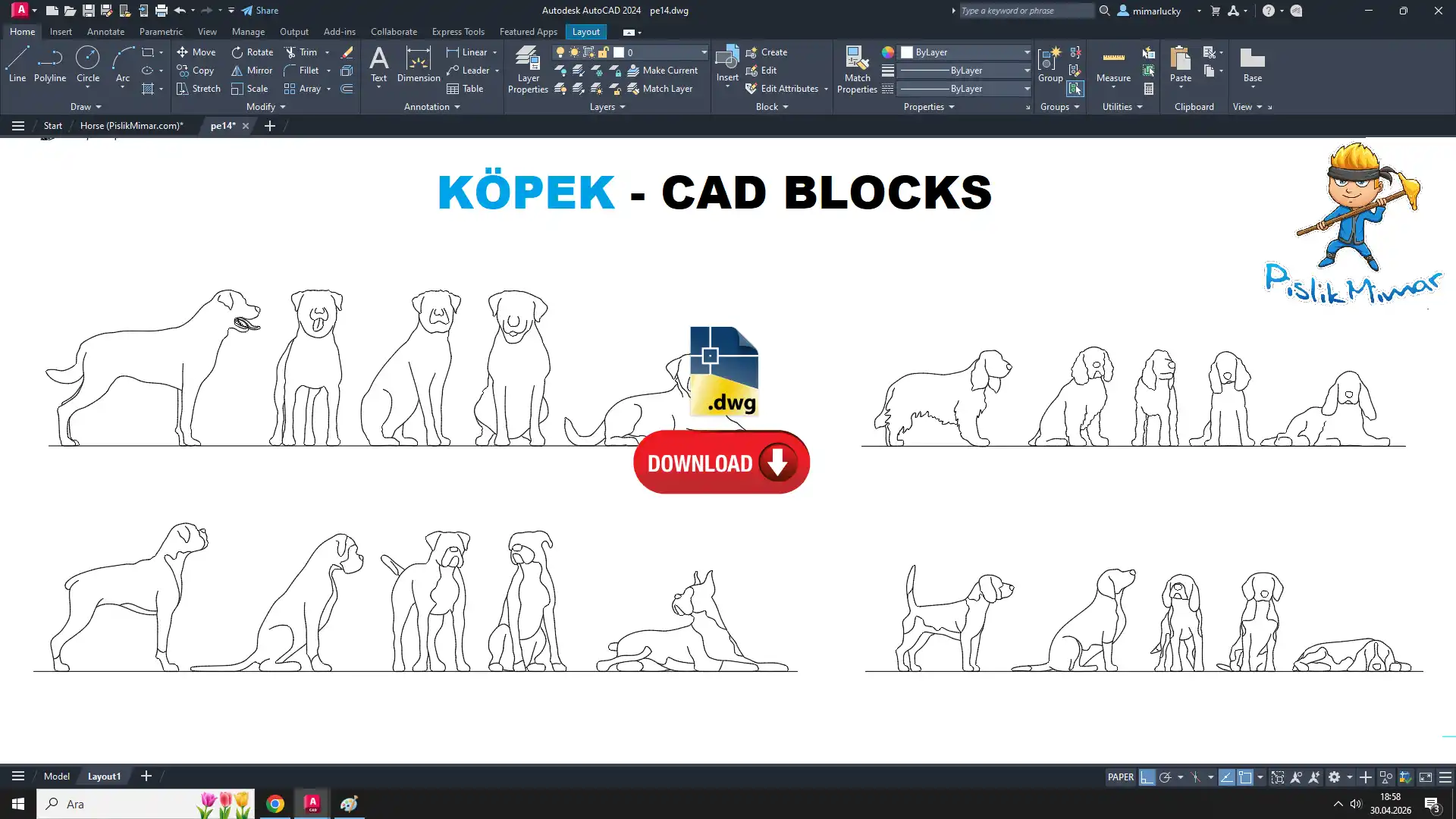Click the keyword search input field

point(1025,11)
